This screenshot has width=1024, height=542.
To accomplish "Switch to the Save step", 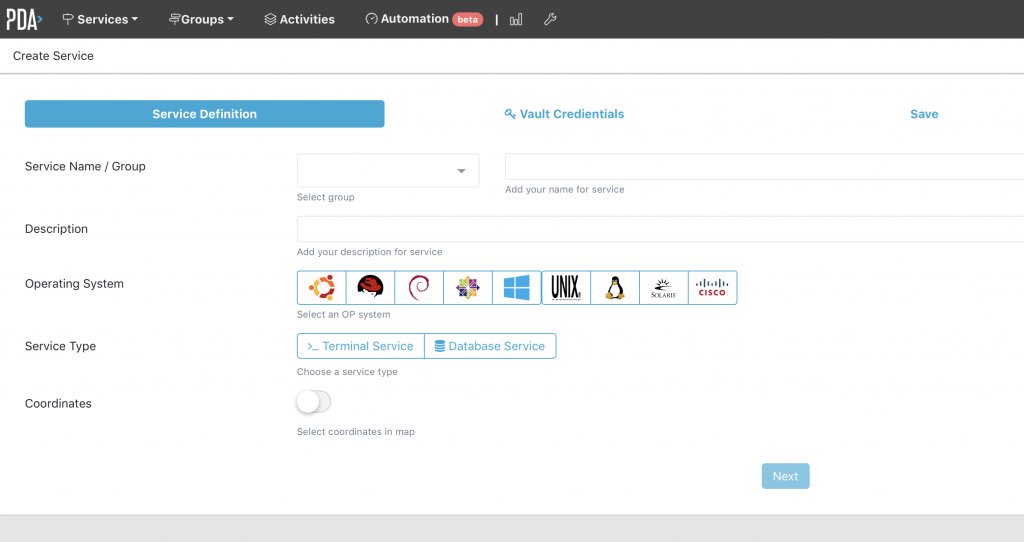I will (x=924, y=114).
